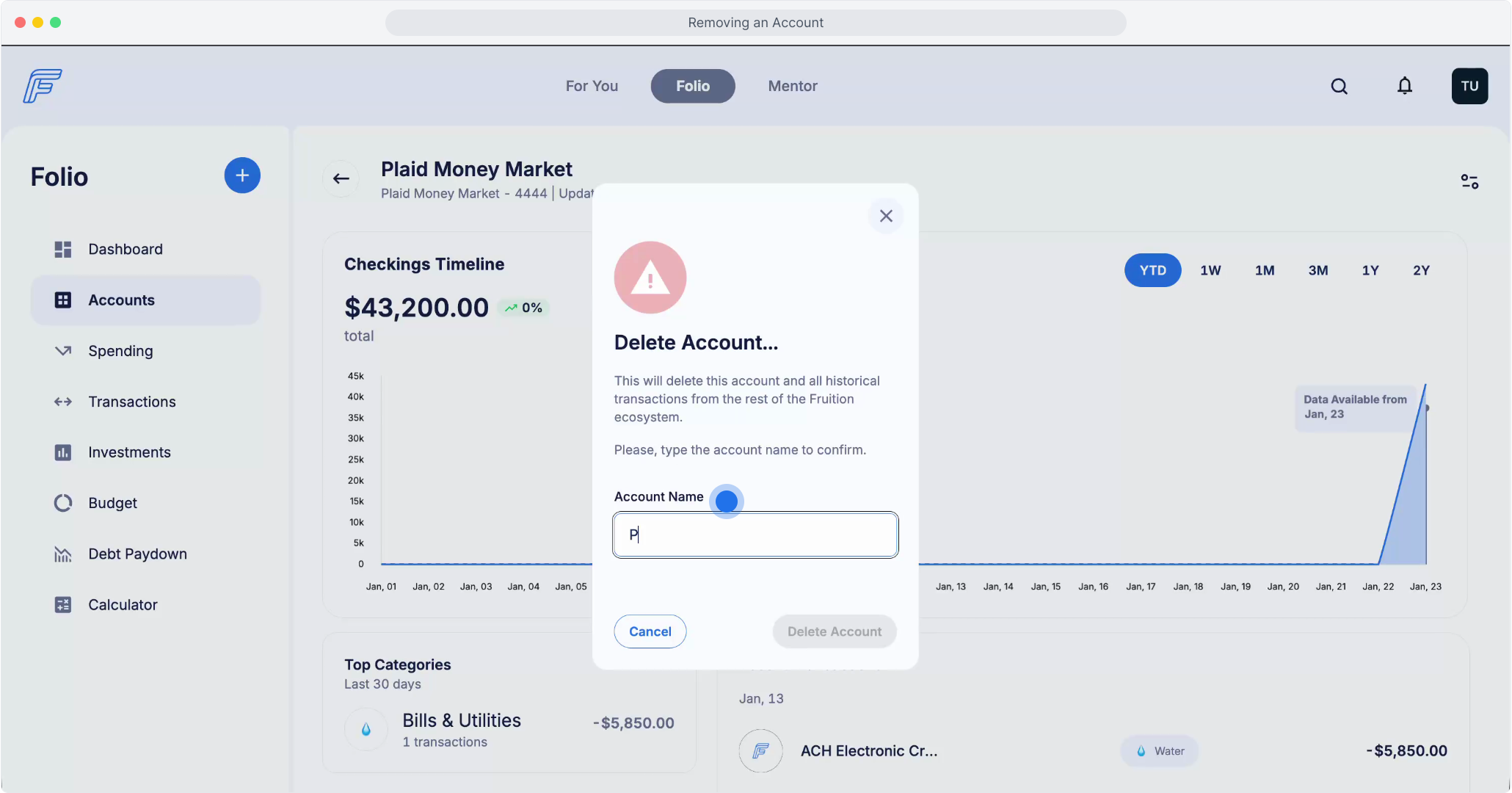
Task: Open the TU profile avatar
Action: click(1469, 87)
